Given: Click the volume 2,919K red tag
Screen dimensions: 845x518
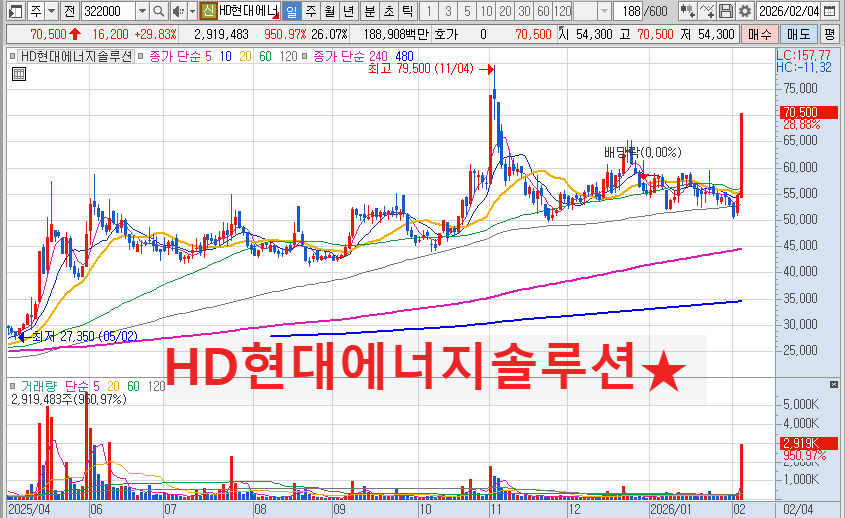Looking at the screenshot, I should [809, 444].
